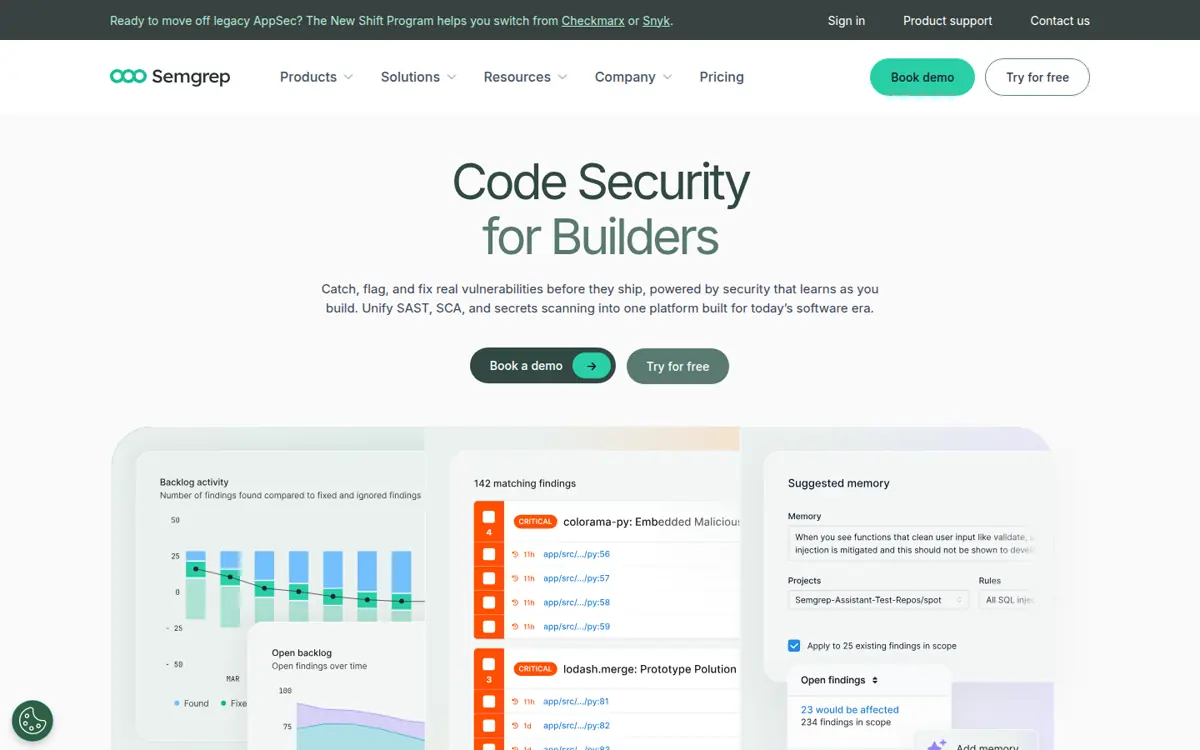This screenshot has height=750, width=1200.
Task: Go to Pricing page
Action: 722,77
